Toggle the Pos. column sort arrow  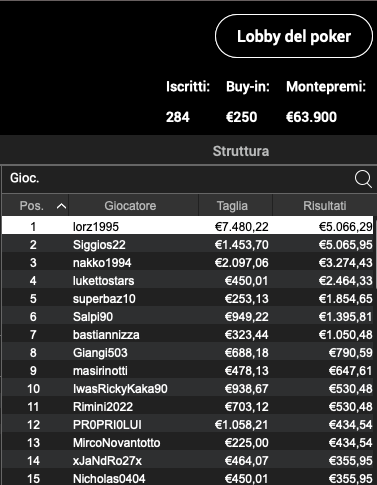click(61, 206)
